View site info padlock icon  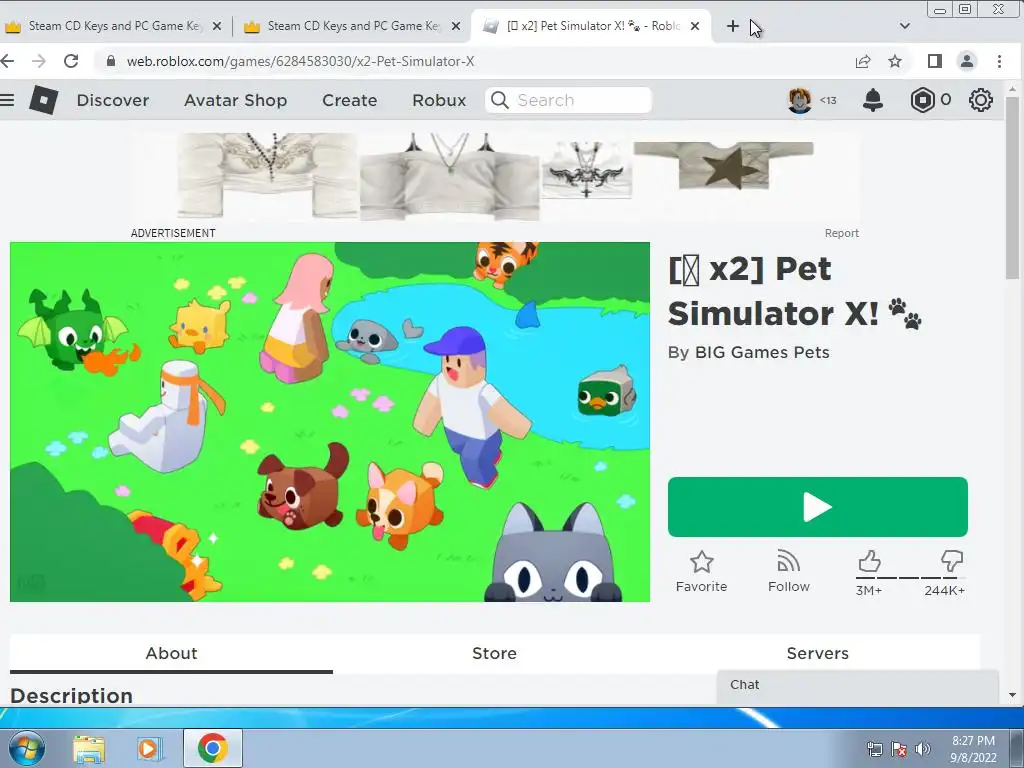111,61
